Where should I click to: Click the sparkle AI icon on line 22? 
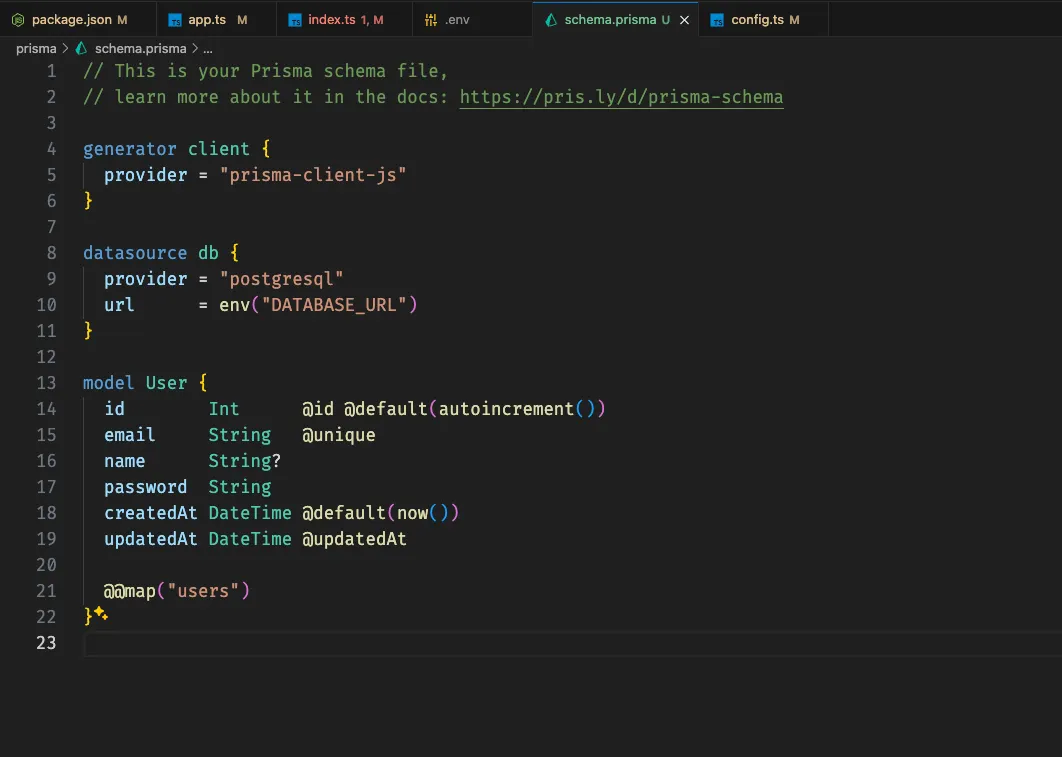click(101, 613)
